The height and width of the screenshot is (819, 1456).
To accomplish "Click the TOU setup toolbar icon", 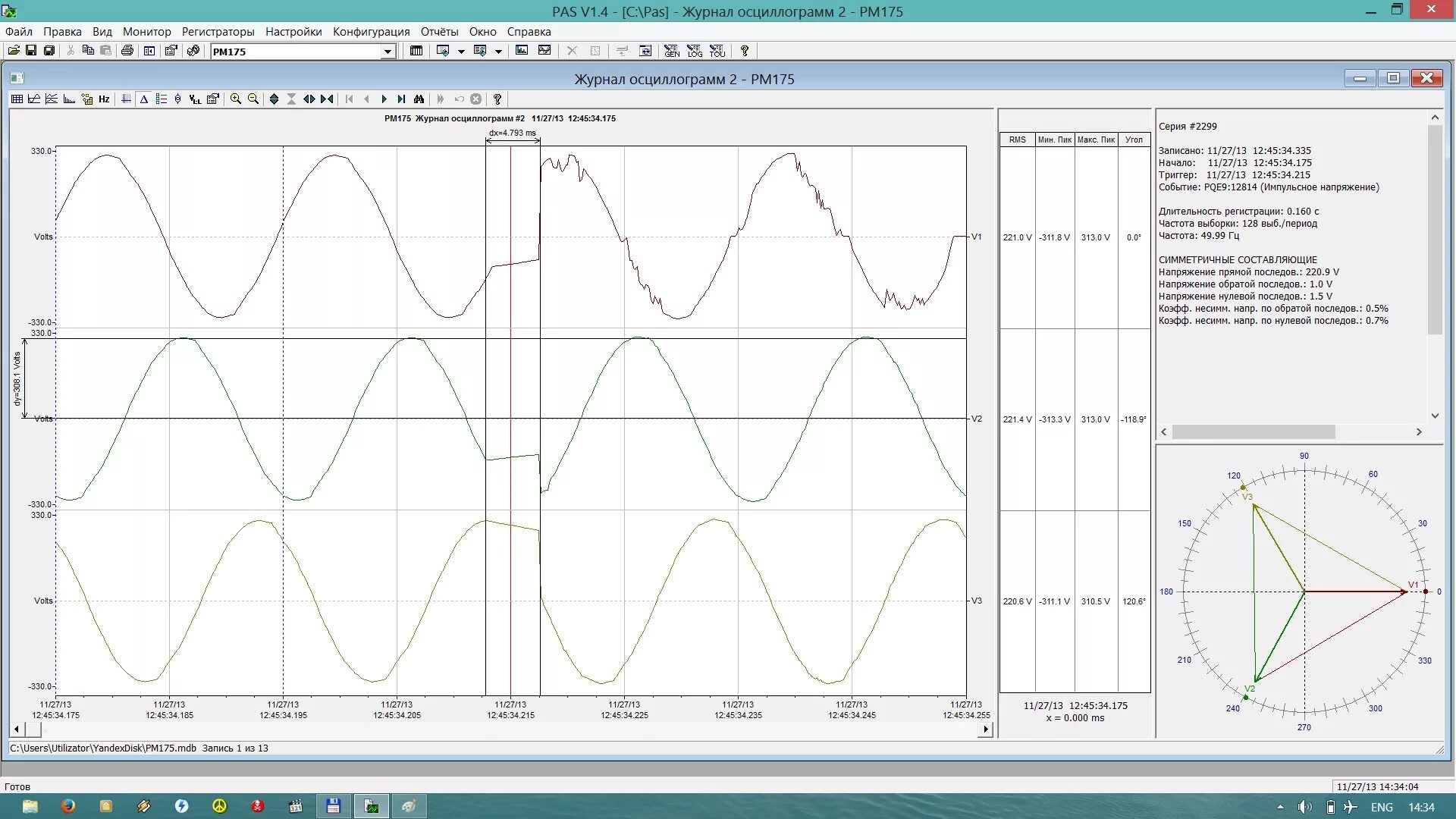I will (x=717, y=51).
